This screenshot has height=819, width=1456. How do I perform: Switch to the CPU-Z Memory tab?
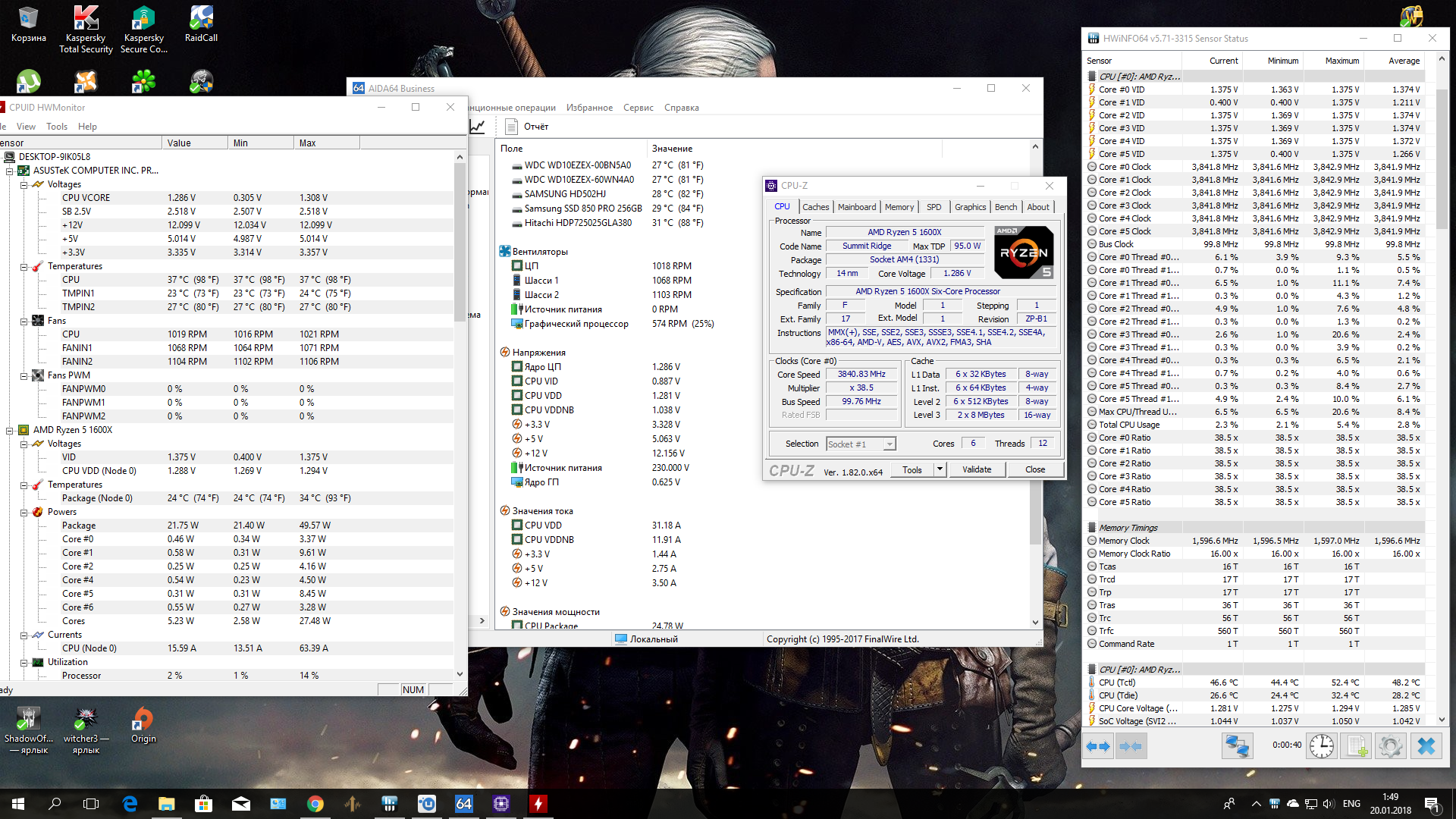coord(899,207)
